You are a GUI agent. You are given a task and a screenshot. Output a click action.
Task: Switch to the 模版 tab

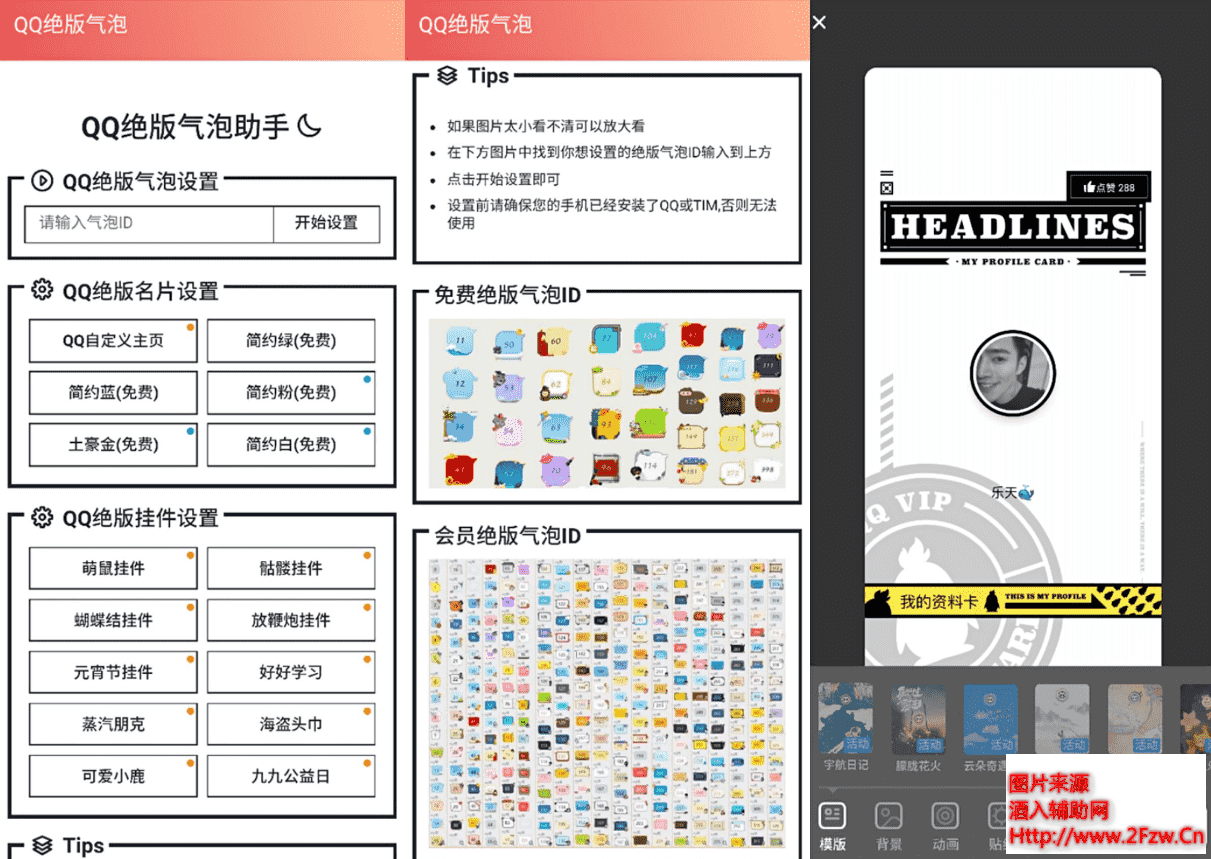(x=833, y=825)
